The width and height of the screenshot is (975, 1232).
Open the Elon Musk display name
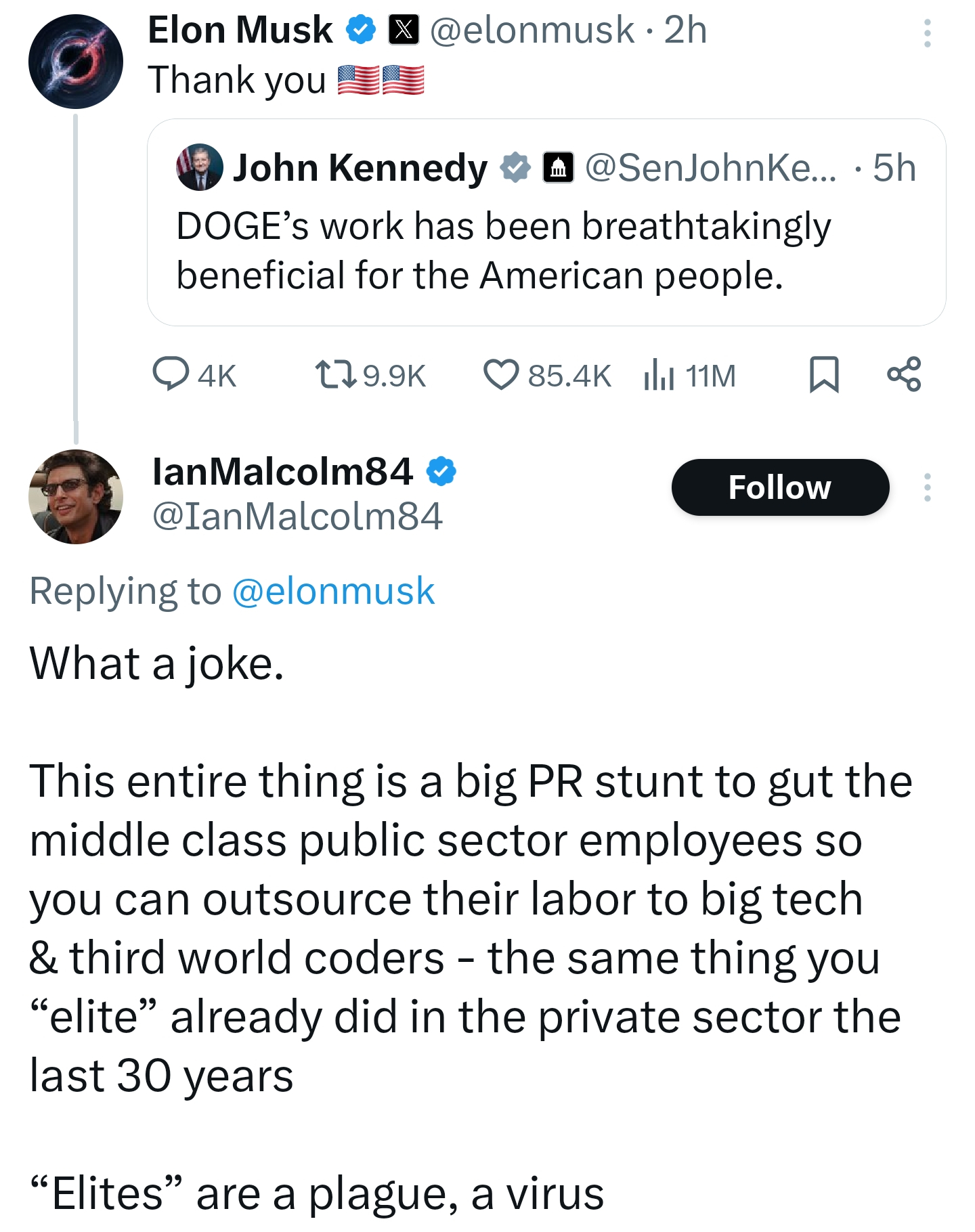240,30
